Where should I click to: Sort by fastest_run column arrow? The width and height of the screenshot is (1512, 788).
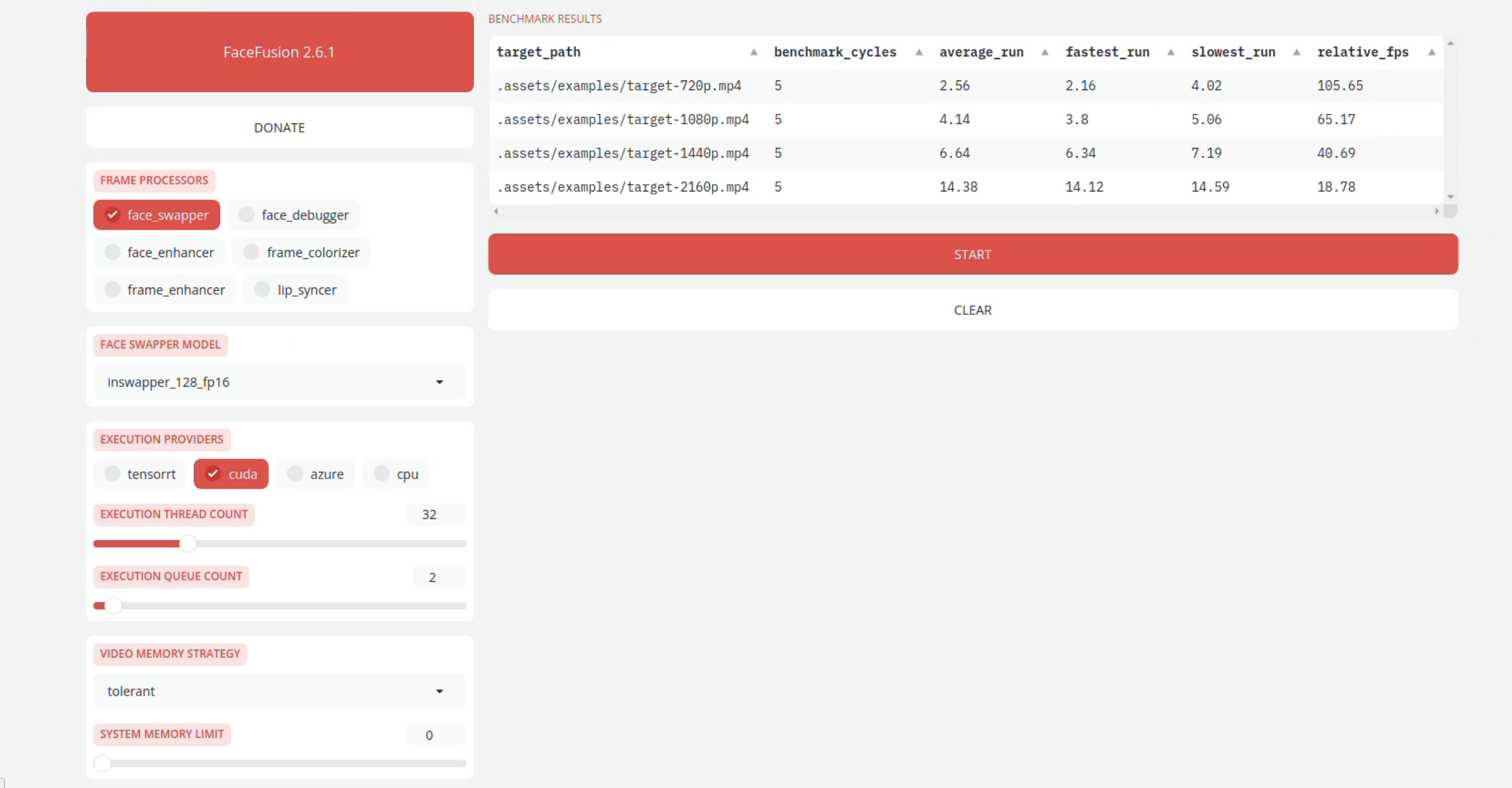1171,52
